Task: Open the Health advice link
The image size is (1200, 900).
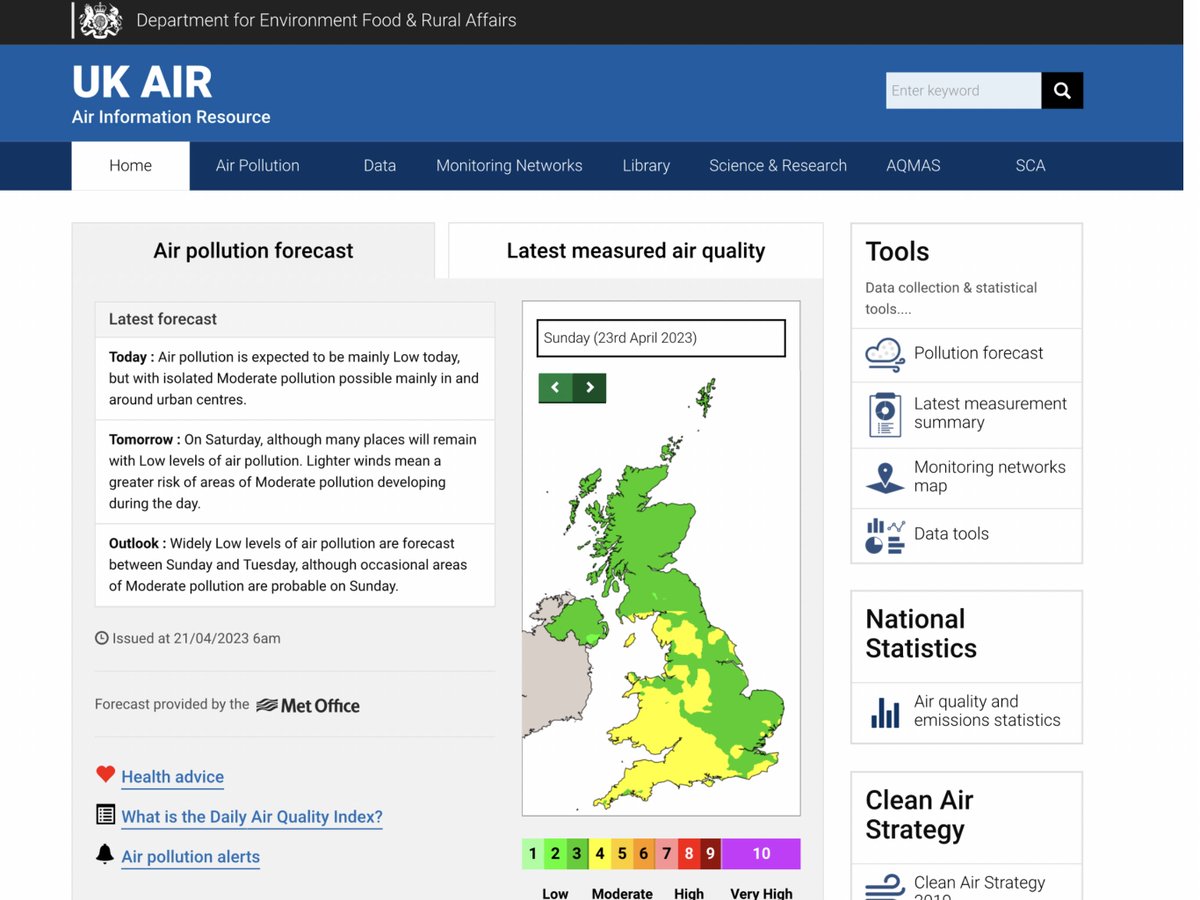Action: 172,777
